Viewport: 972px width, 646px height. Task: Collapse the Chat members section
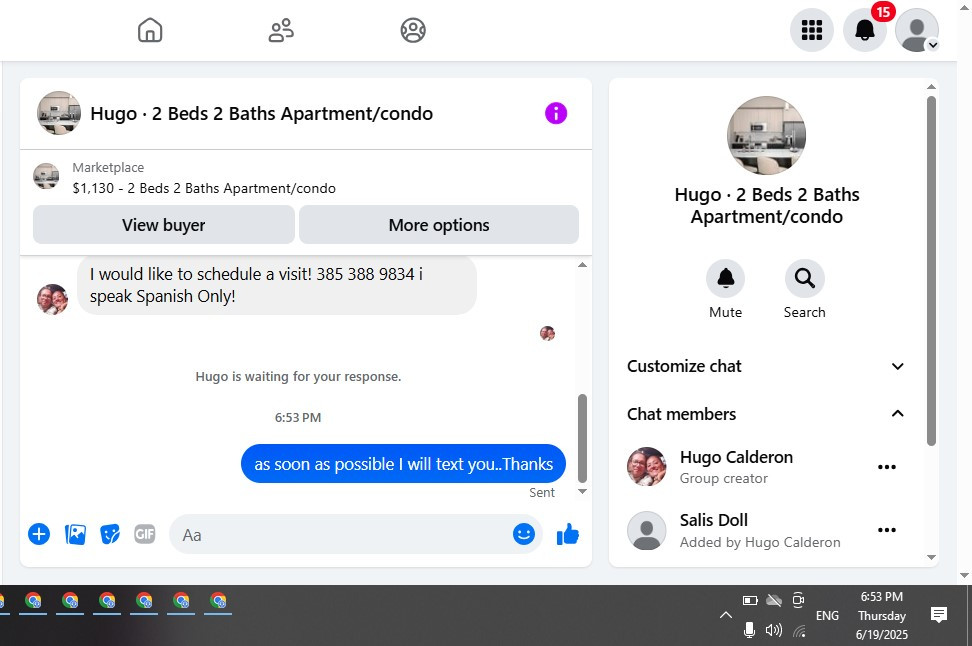[766, 414]
